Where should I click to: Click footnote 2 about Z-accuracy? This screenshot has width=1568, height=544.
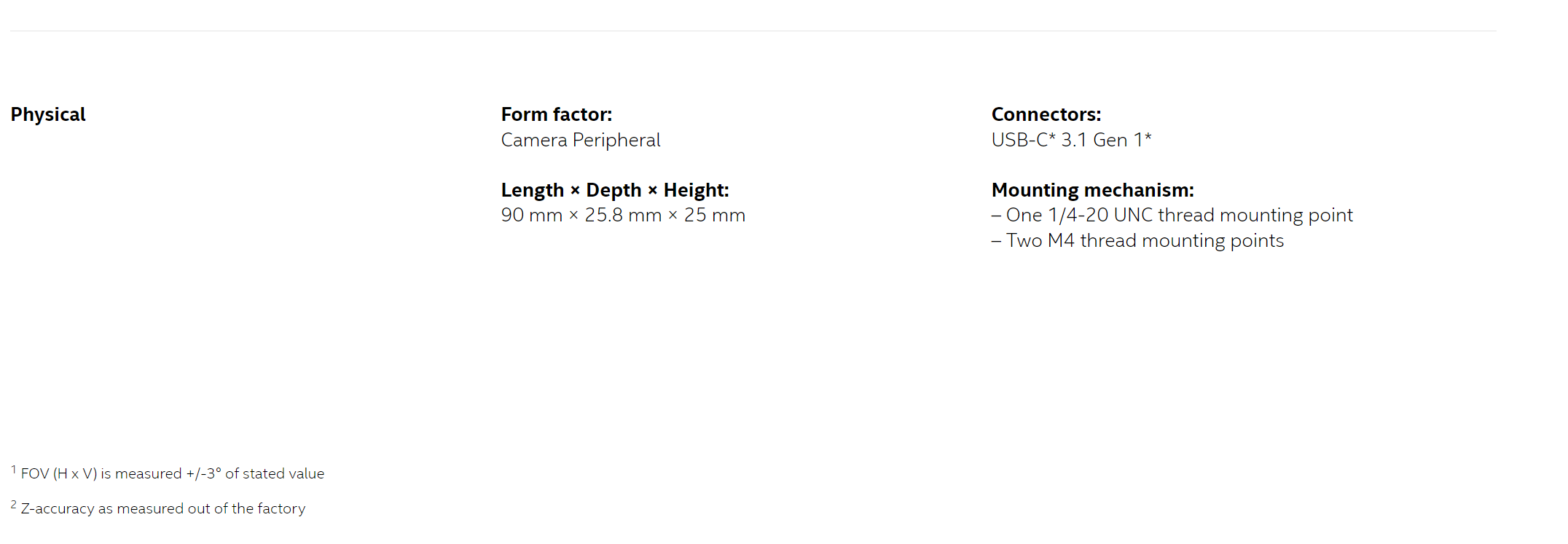pos(158,508)
